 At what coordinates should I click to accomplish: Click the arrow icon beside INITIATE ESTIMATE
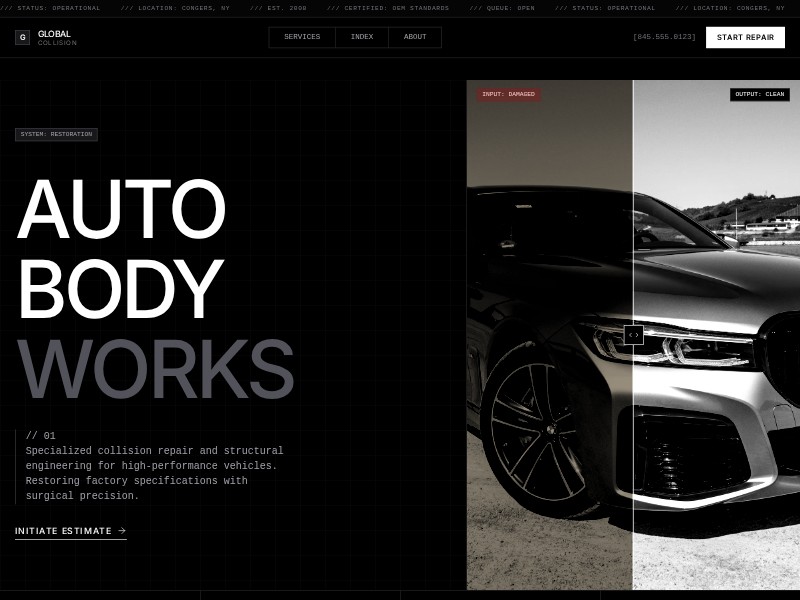click(x=120, y=531)
